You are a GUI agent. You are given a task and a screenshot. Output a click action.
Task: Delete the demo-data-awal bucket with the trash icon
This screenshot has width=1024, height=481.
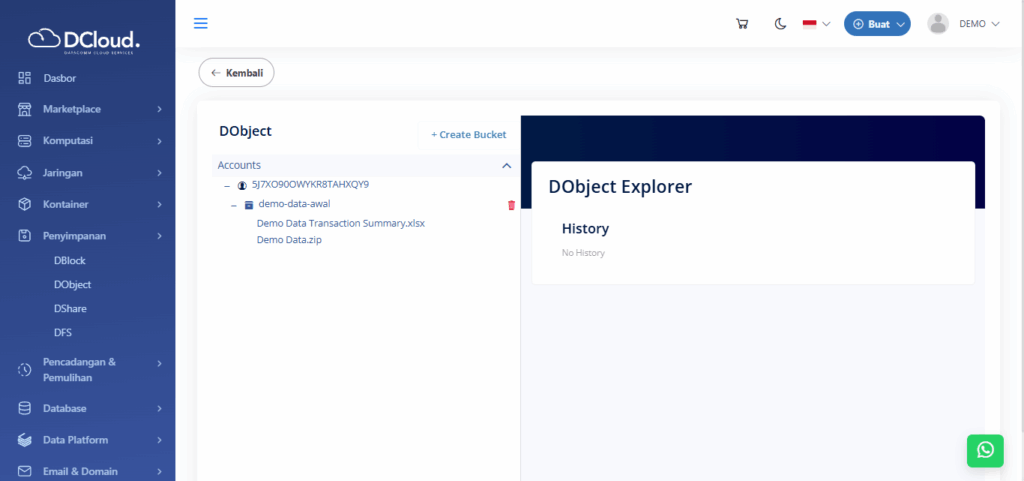click(x=512, y=205)
